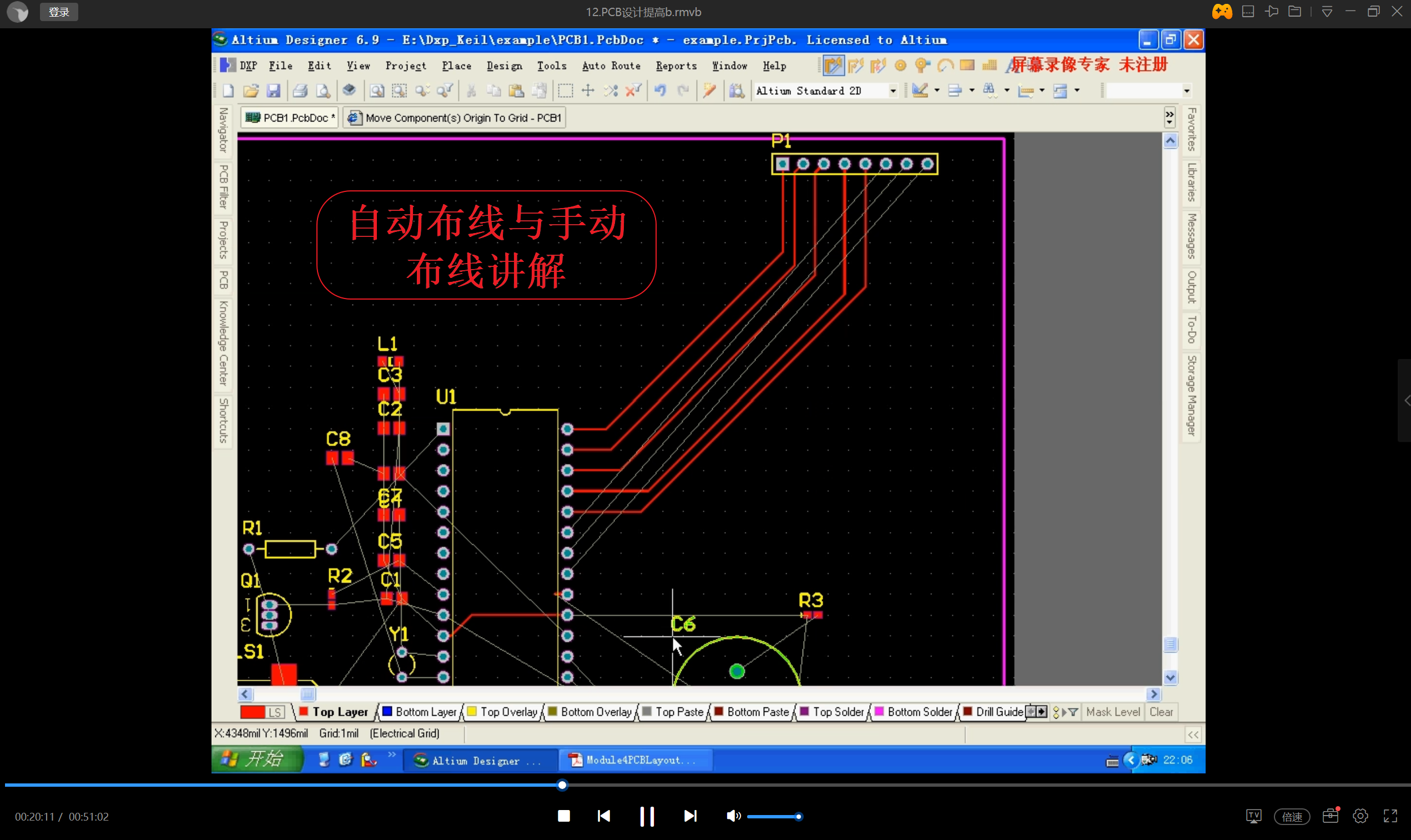
Task: Expand the Find Selections dropdown arrow
Action: coord(1007,90)
